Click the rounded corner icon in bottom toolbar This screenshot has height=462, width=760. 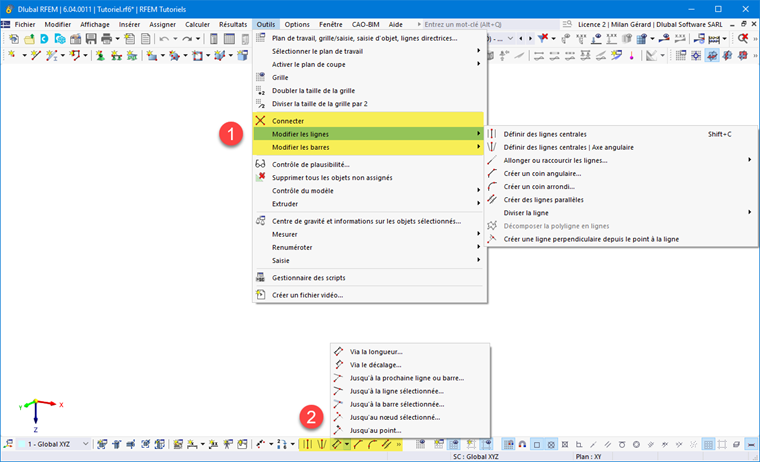[x=372, y=444]
